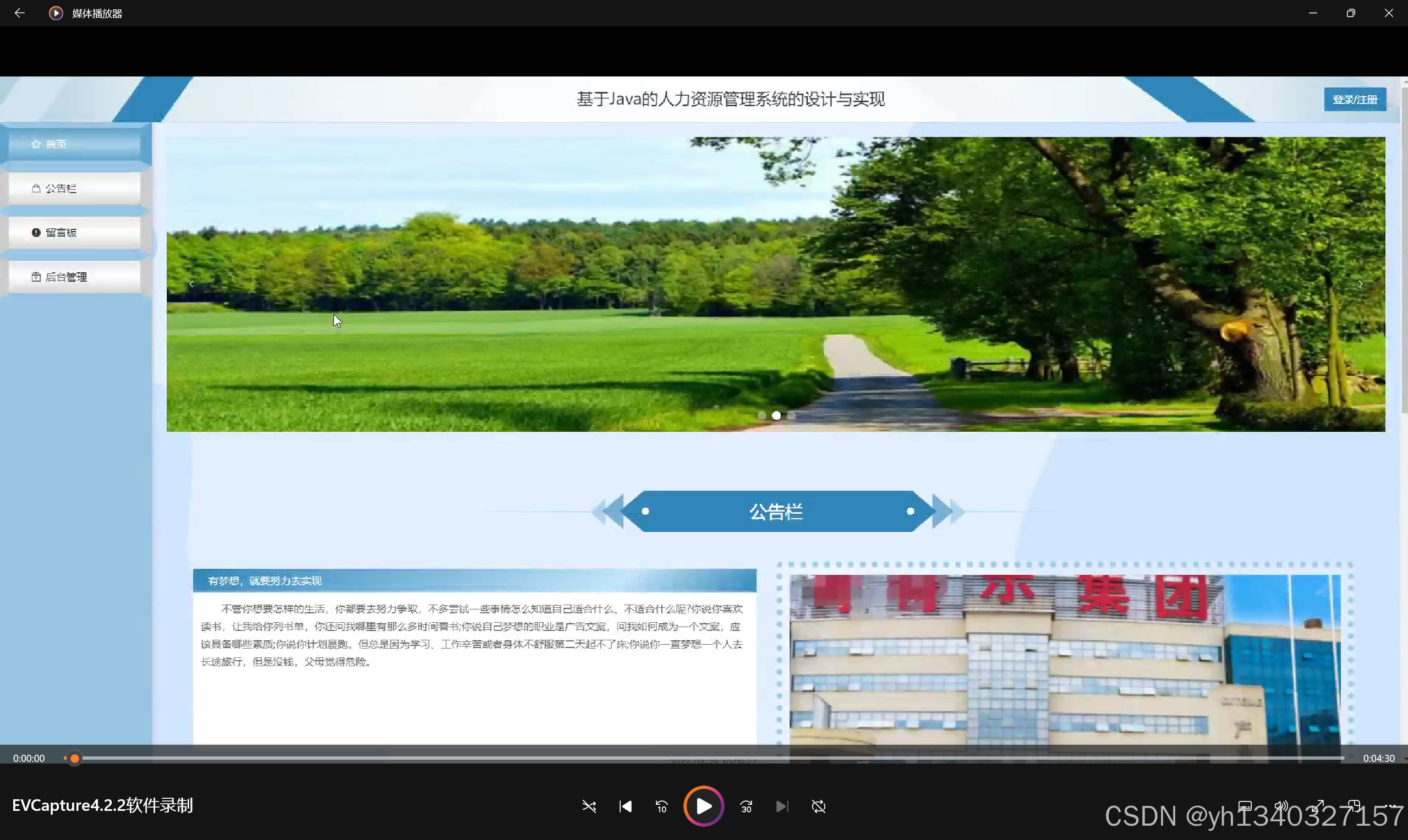Screen dimensions: 1408x840
Task: Click the 登录/注册 button
Action: tap(1354, 99)
